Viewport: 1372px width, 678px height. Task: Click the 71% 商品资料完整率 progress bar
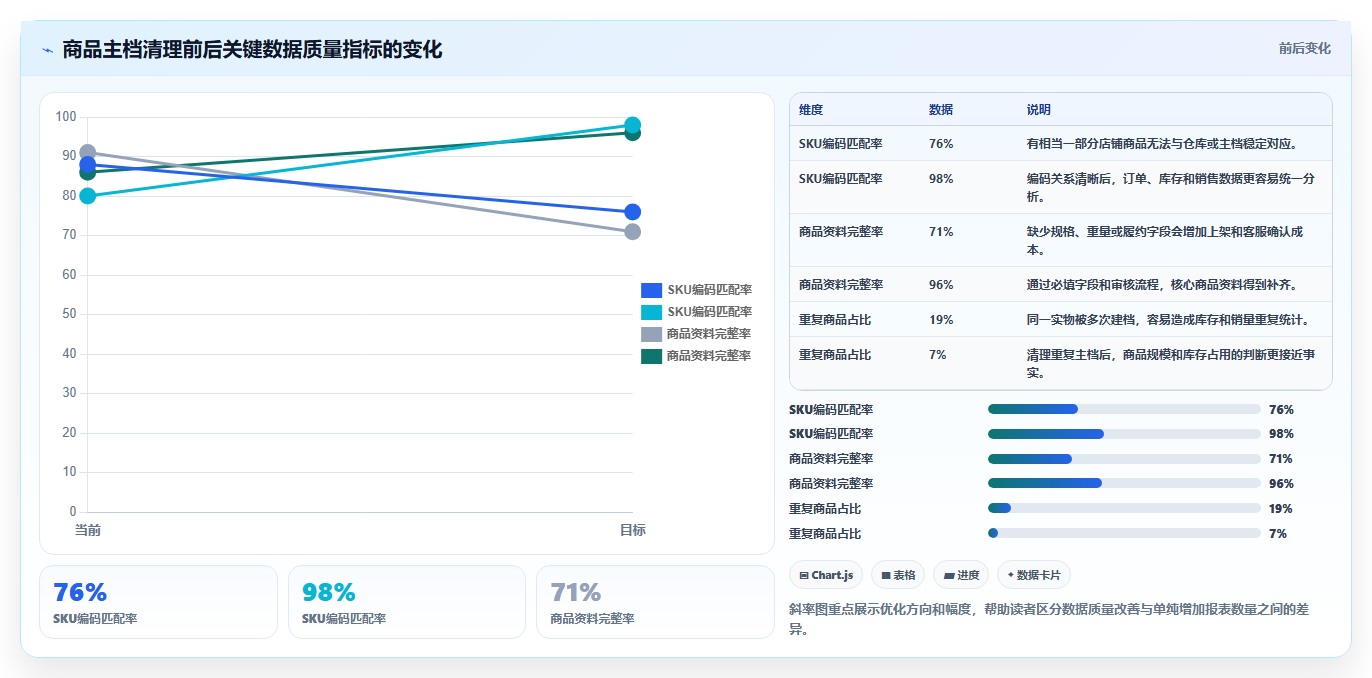coord(1124,459)
